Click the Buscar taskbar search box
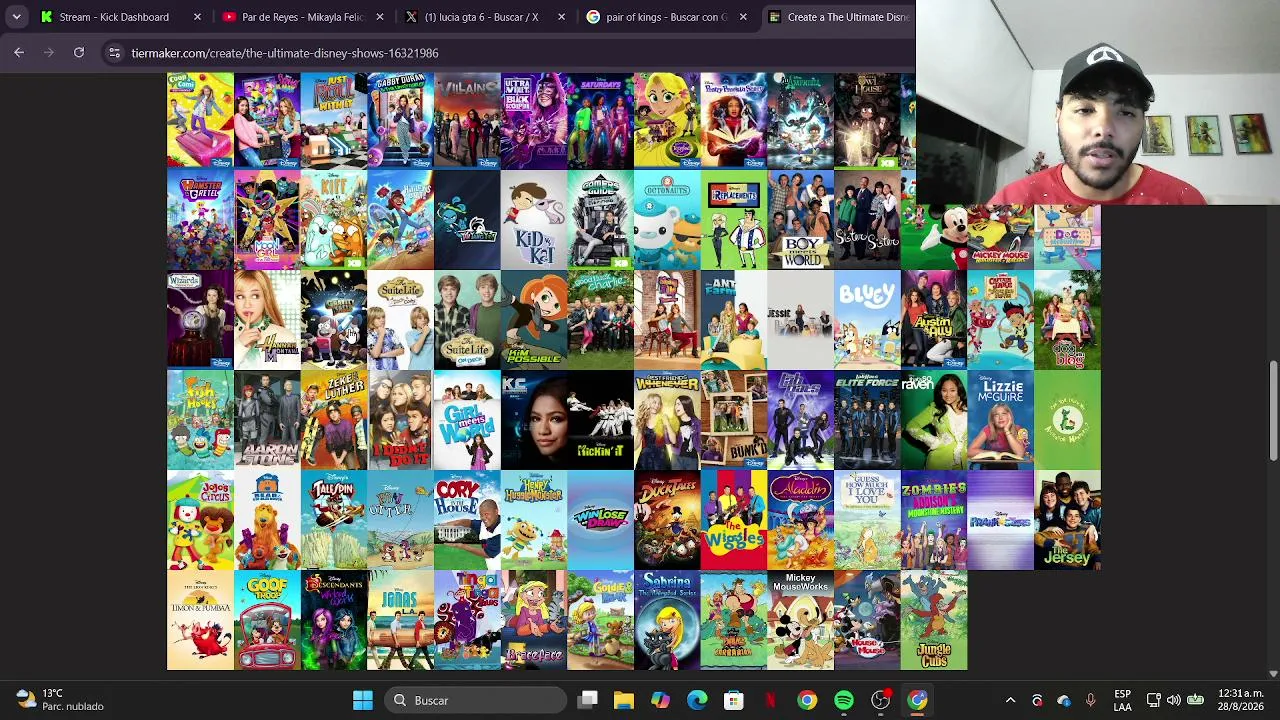 coord(476,700)
